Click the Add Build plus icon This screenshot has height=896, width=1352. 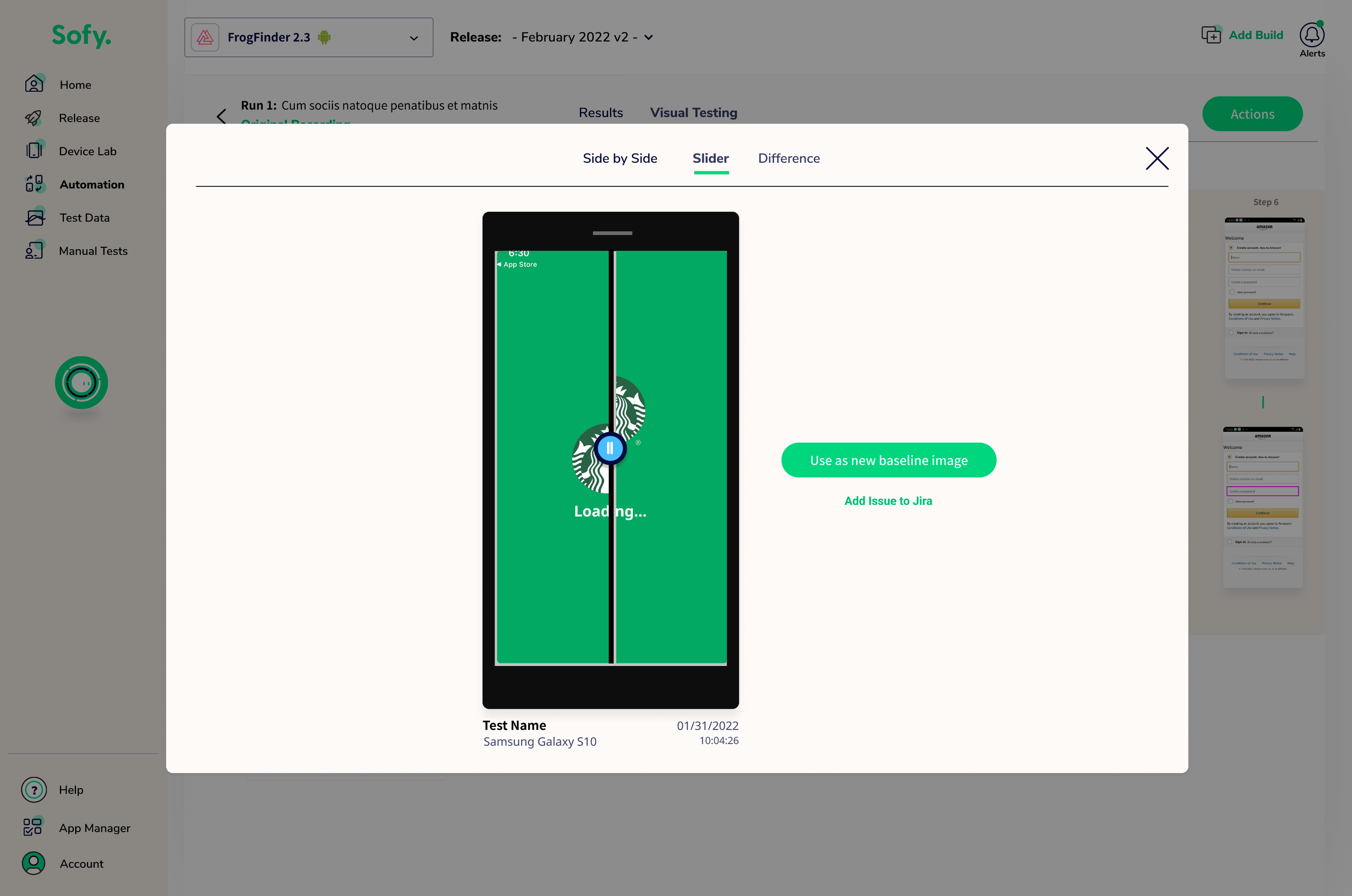coord(1212,35)
